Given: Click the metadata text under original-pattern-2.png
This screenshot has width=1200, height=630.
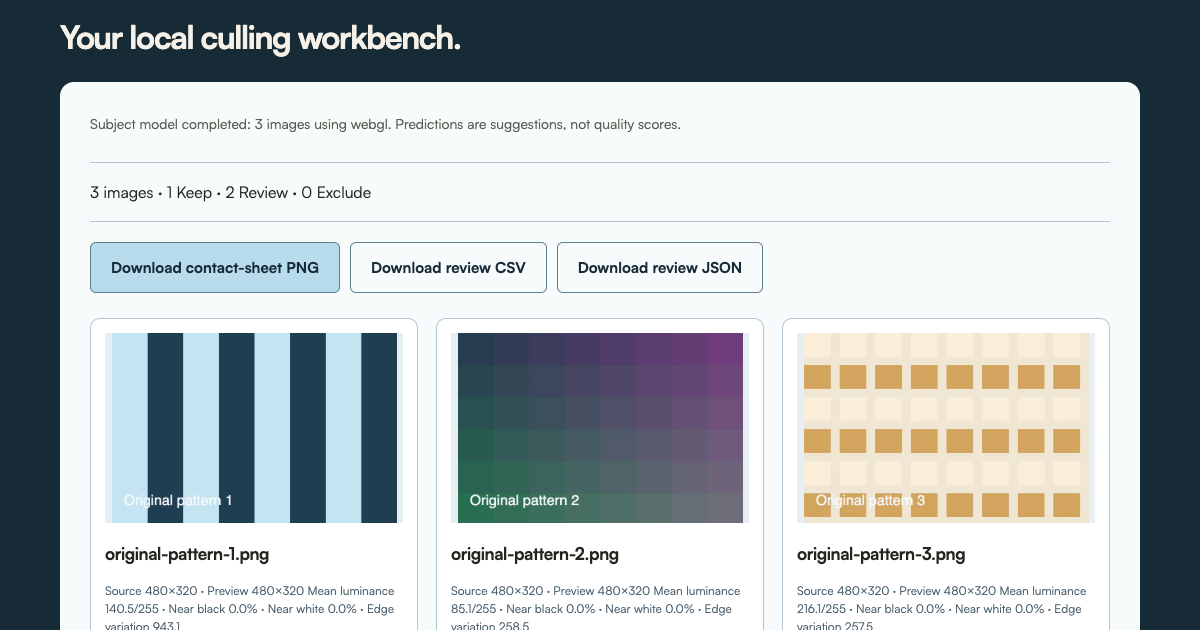Looking at the screenshot, I should (596, 608).
